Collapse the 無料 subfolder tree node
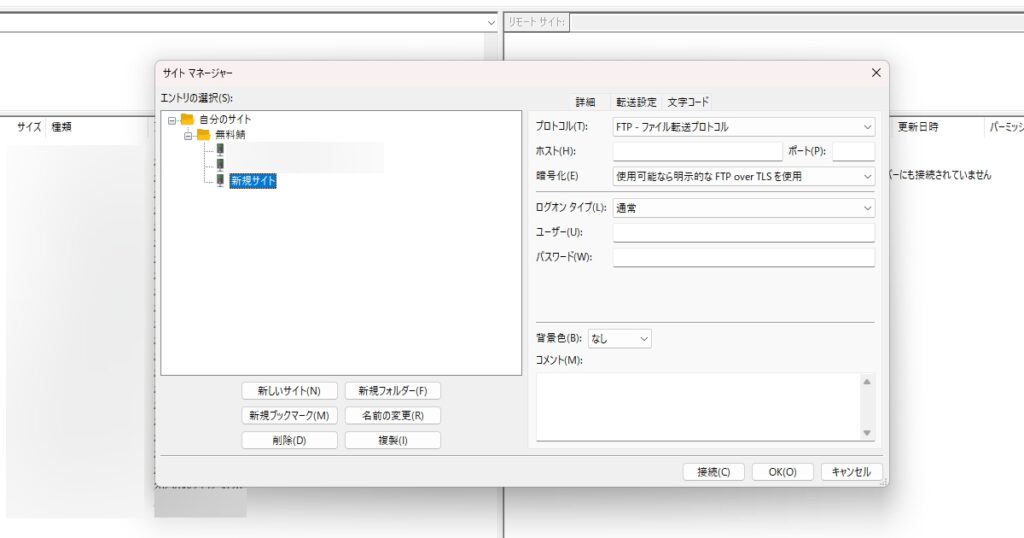 tap(188, 135)
